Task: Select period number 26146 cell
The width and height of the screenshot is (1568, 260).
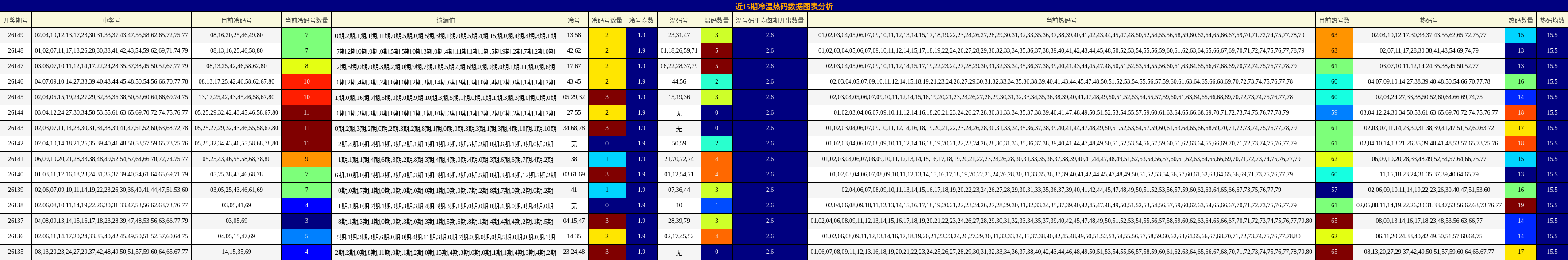Action: pos(16,81)
